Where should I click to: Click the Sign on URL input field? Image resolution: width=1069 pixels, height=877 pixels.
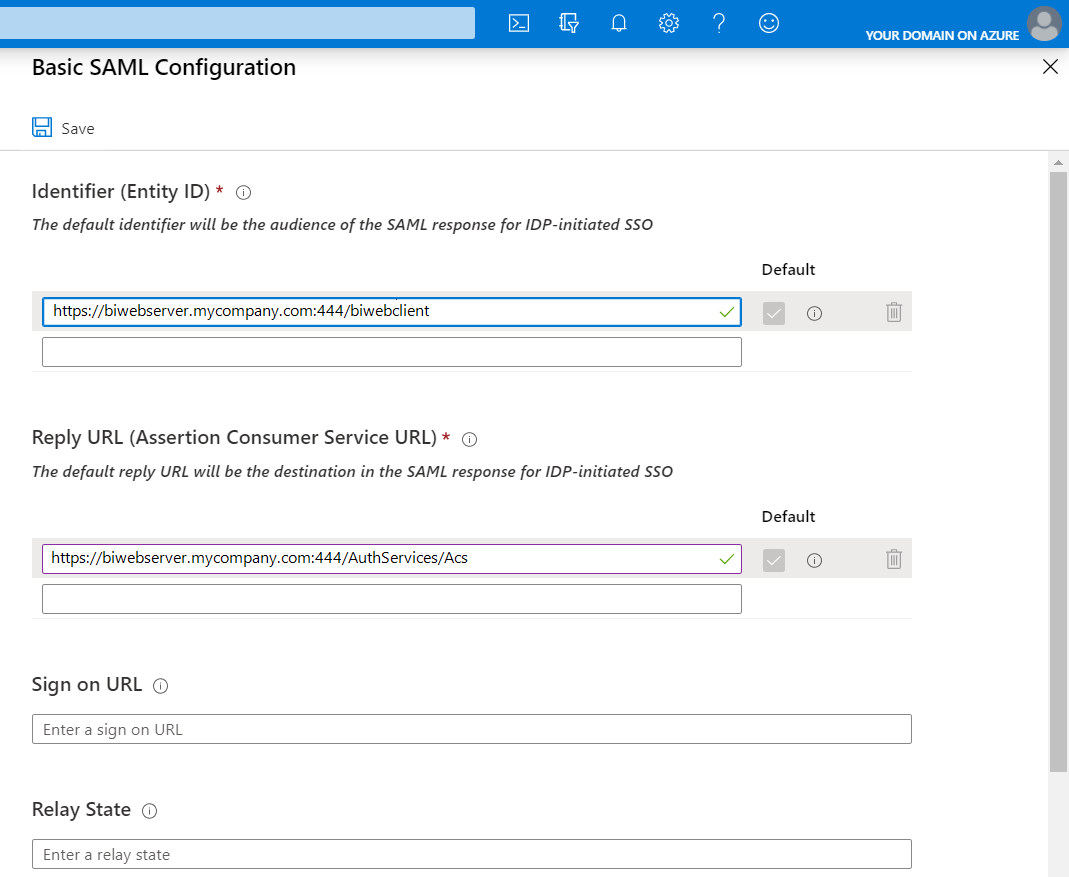[x=471, y=729]
